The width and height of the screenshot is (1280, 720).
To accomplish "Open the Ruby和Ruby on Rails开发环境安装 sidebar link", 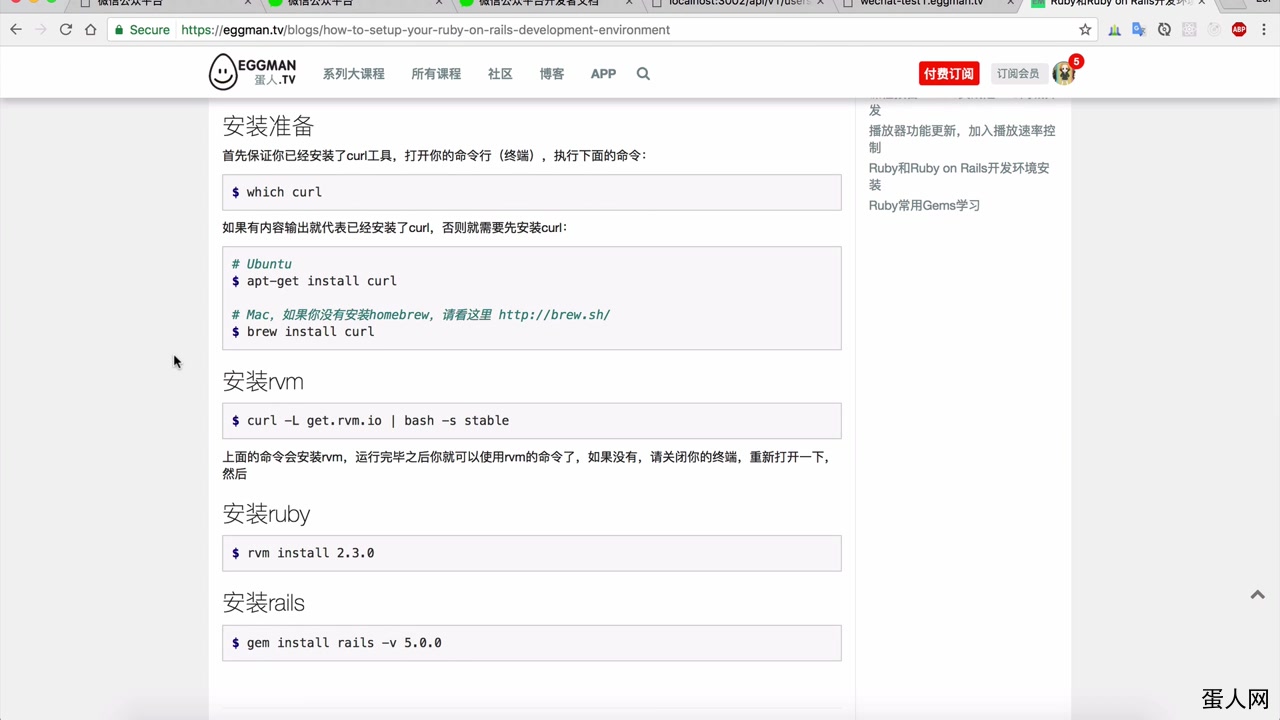I will coord(959,177).
